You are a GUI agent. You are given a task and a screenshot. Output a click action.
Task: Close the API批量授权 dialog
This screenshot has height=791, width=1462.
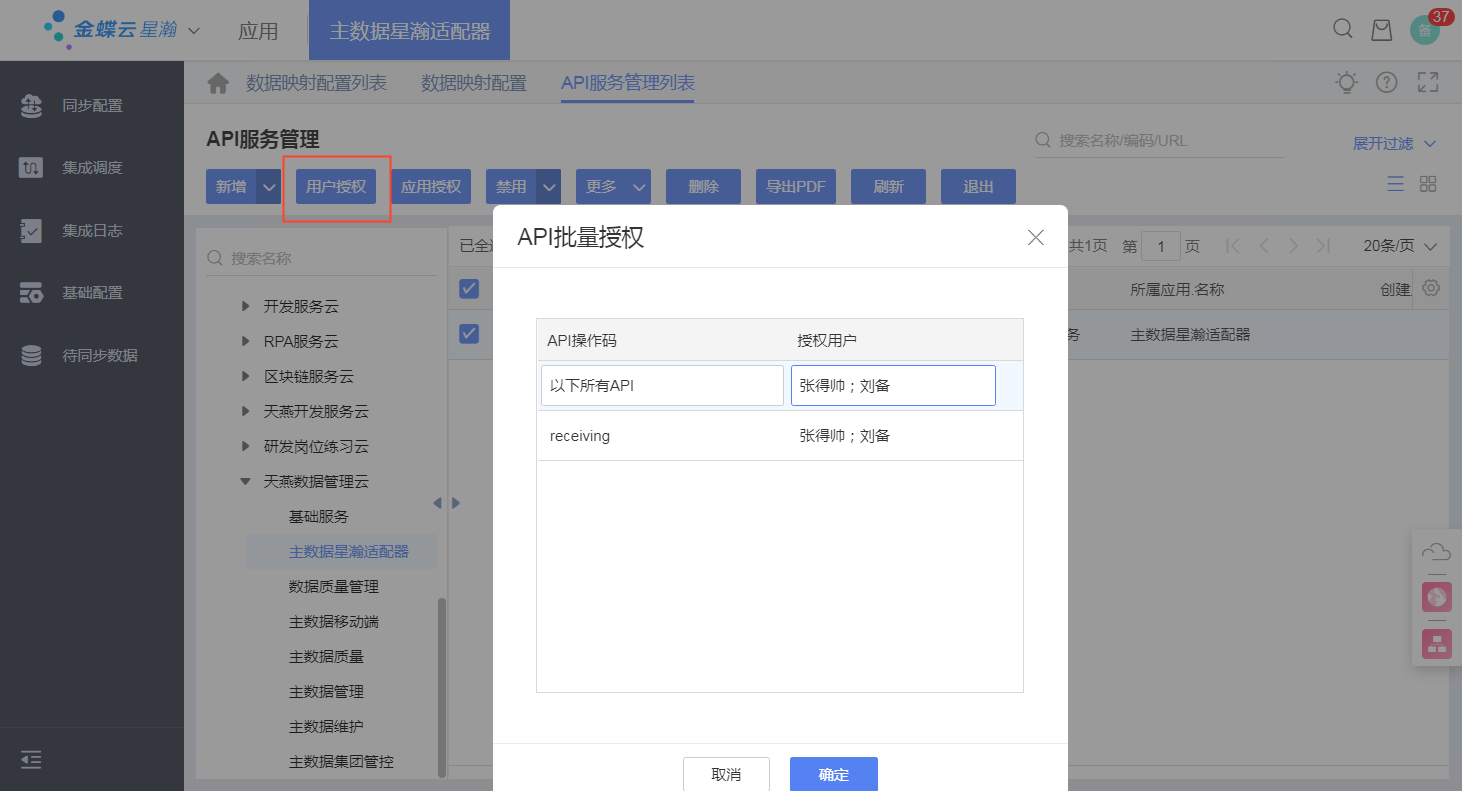[1036, 237]
